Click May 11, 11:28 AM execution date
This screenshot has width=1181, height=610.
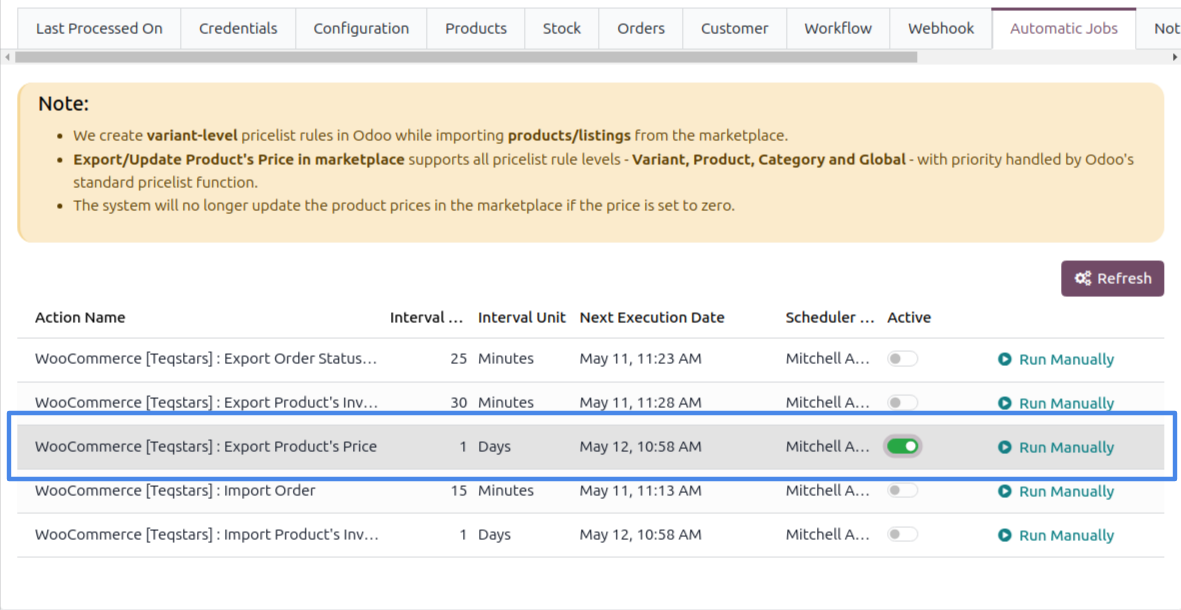[640, 403]
